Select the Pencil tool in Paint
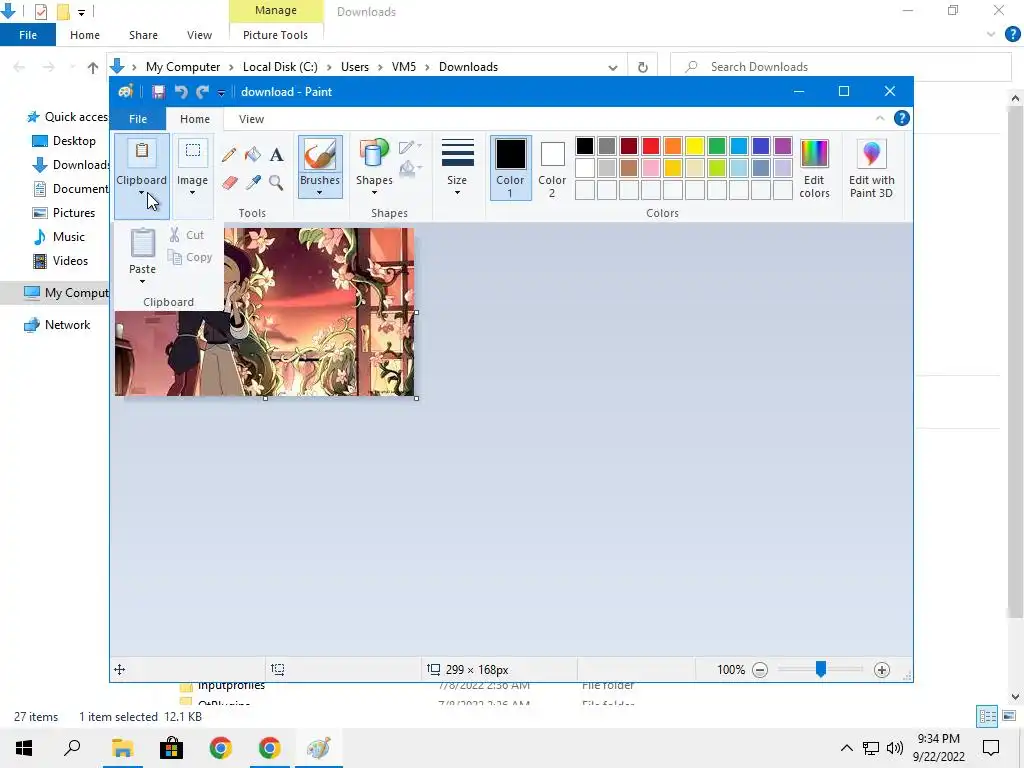This screenshot has width=1024, height=768. click(229, 155)
